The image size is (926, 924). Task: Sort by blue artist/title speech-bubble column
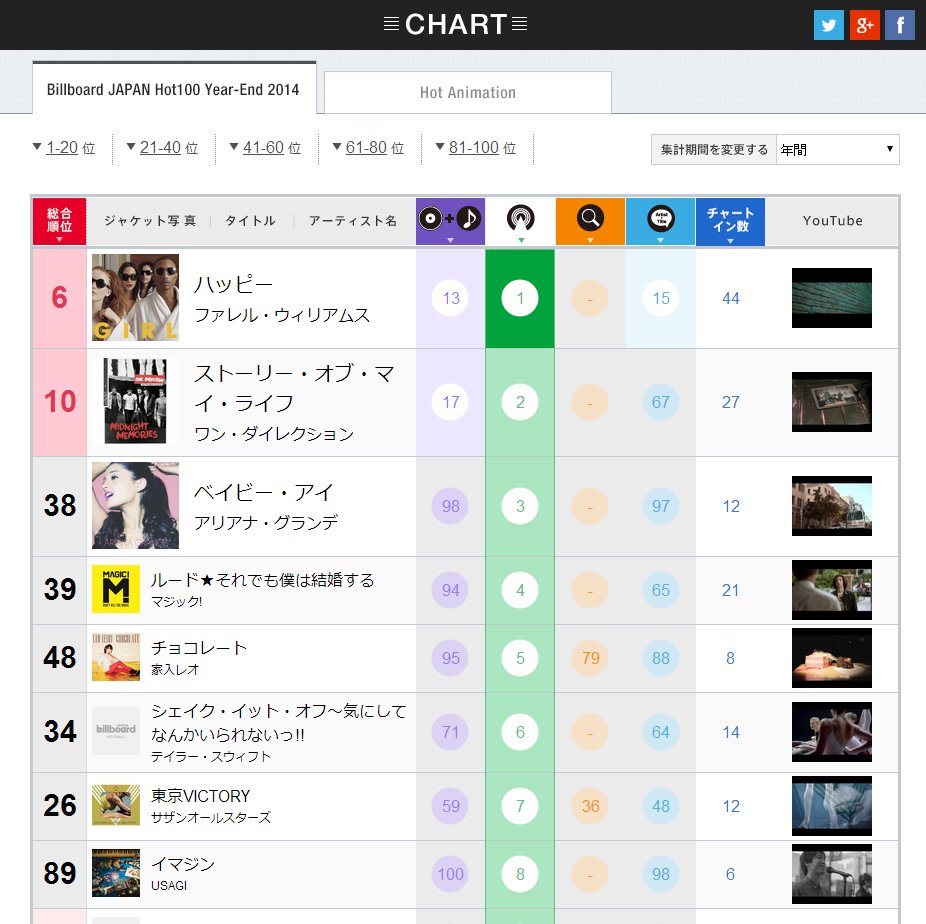660,221
